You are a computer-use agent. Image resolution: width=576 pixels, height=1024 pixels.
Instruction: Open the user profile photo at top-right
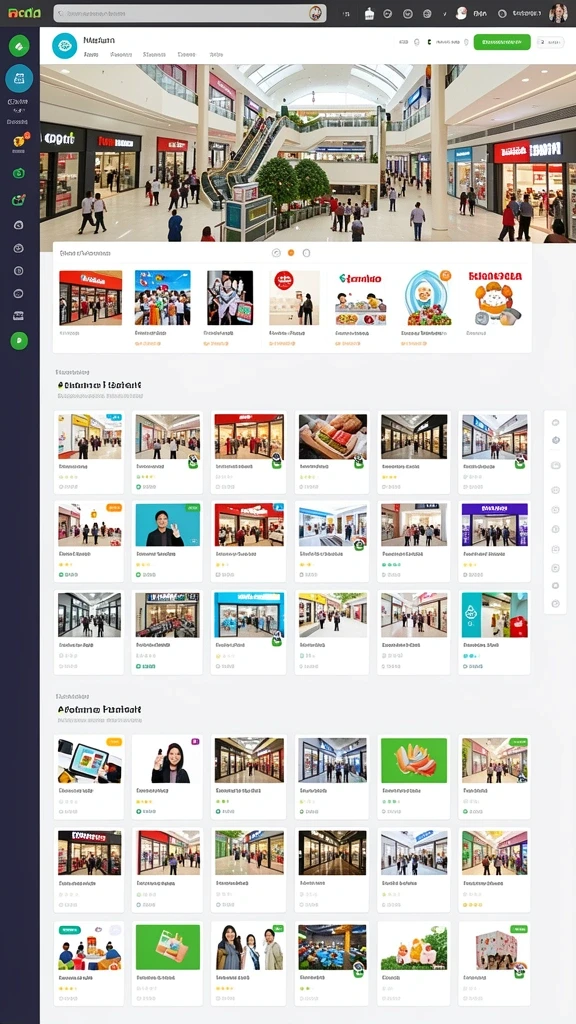point(558,12)
